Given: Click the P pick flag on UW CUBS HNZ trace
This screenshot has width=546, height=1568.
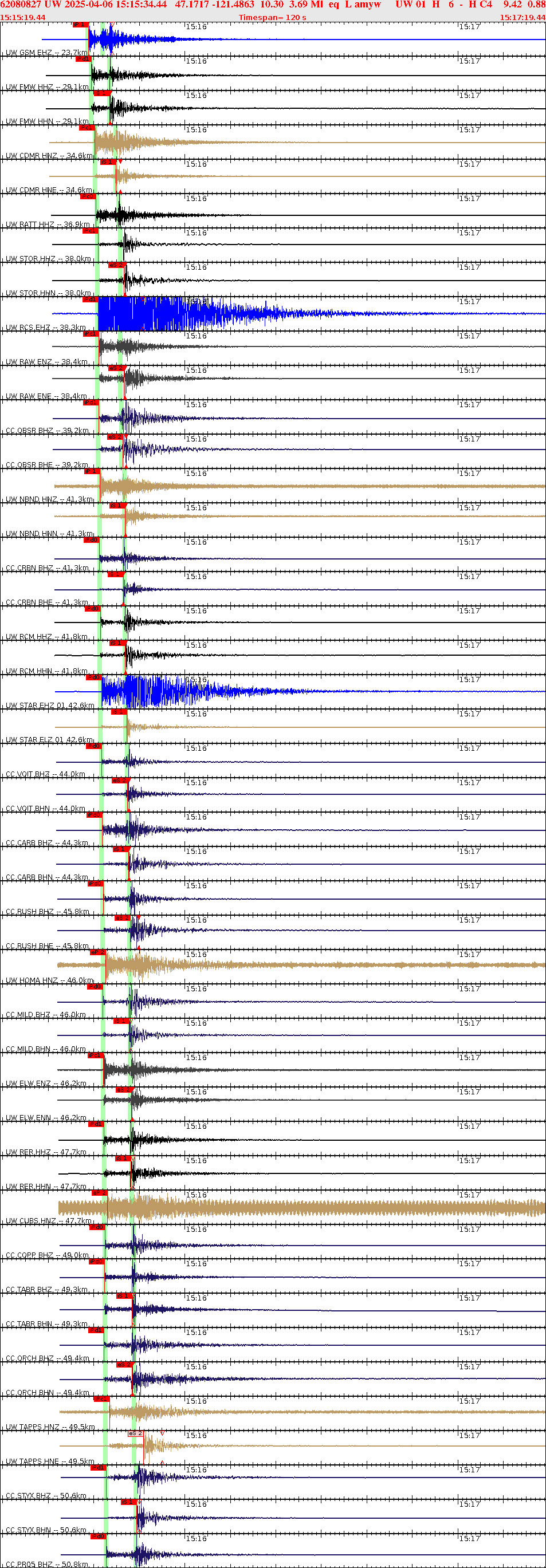Looking at the screenshot, I should click(100, 1193).
